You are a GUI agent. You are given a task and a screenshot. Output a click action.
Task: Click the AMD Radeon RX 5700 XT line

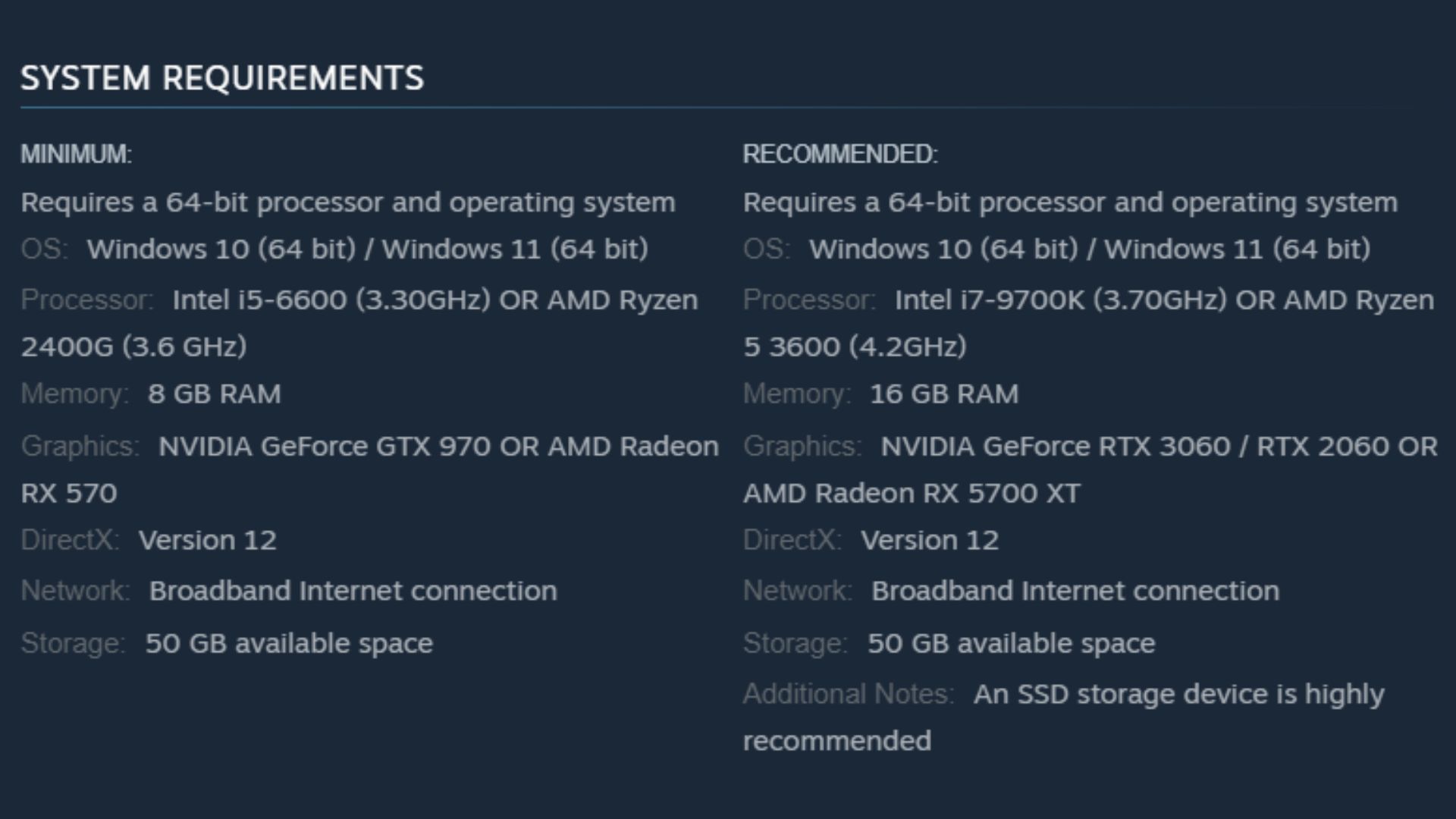point(912,493)
